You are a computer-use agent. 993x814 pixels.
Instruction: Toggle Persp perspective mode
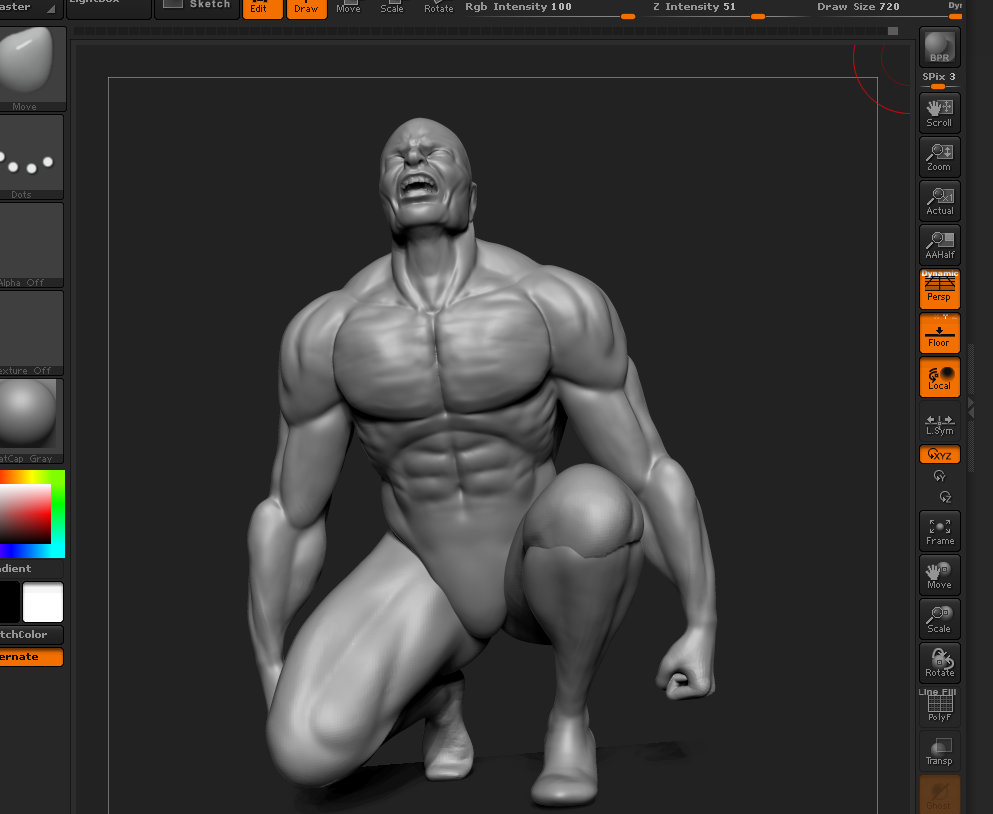(939, 289)
